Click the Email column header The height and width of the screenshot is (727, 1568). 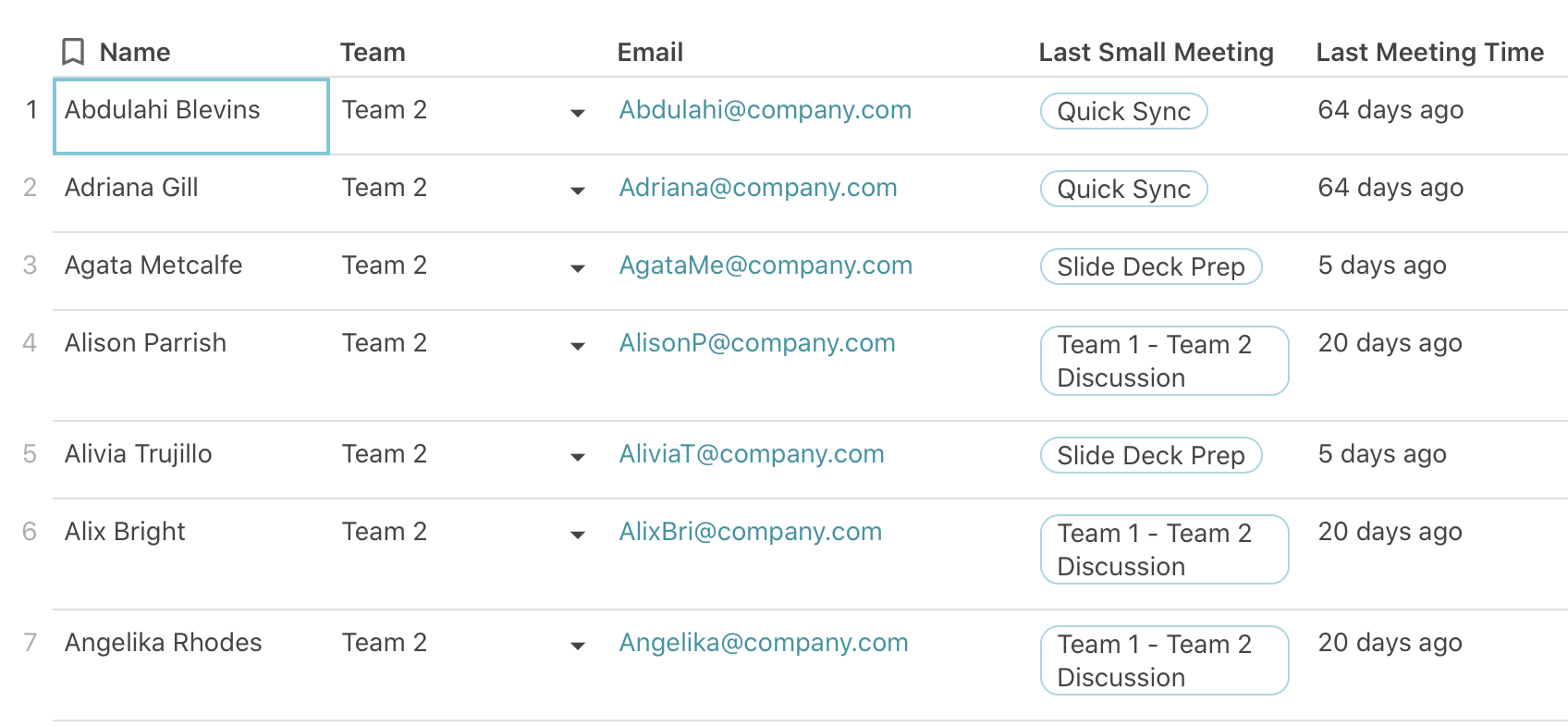[x=650, y=52]
